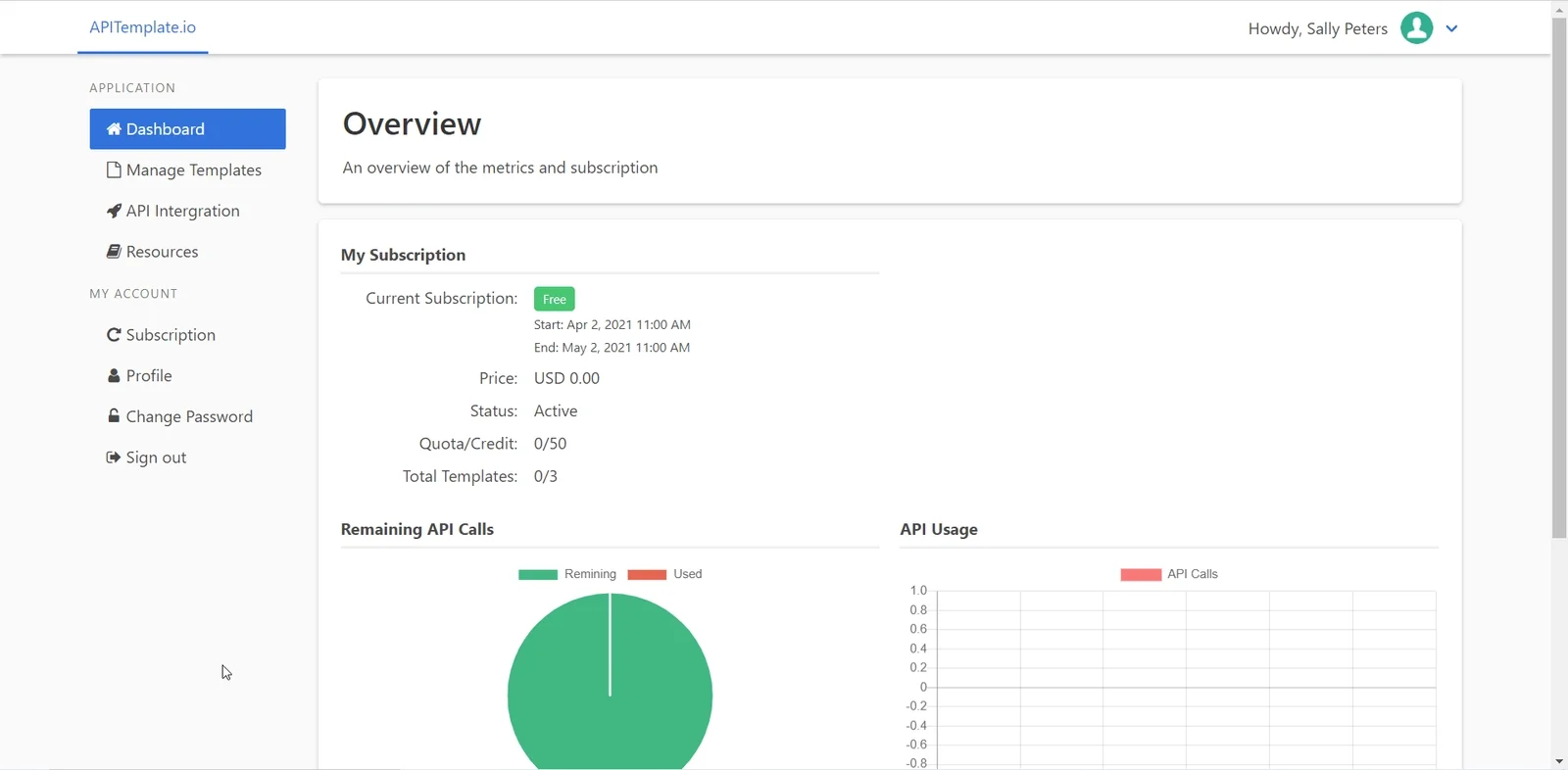
Task: Click the Price label
Action: [498, 378]
